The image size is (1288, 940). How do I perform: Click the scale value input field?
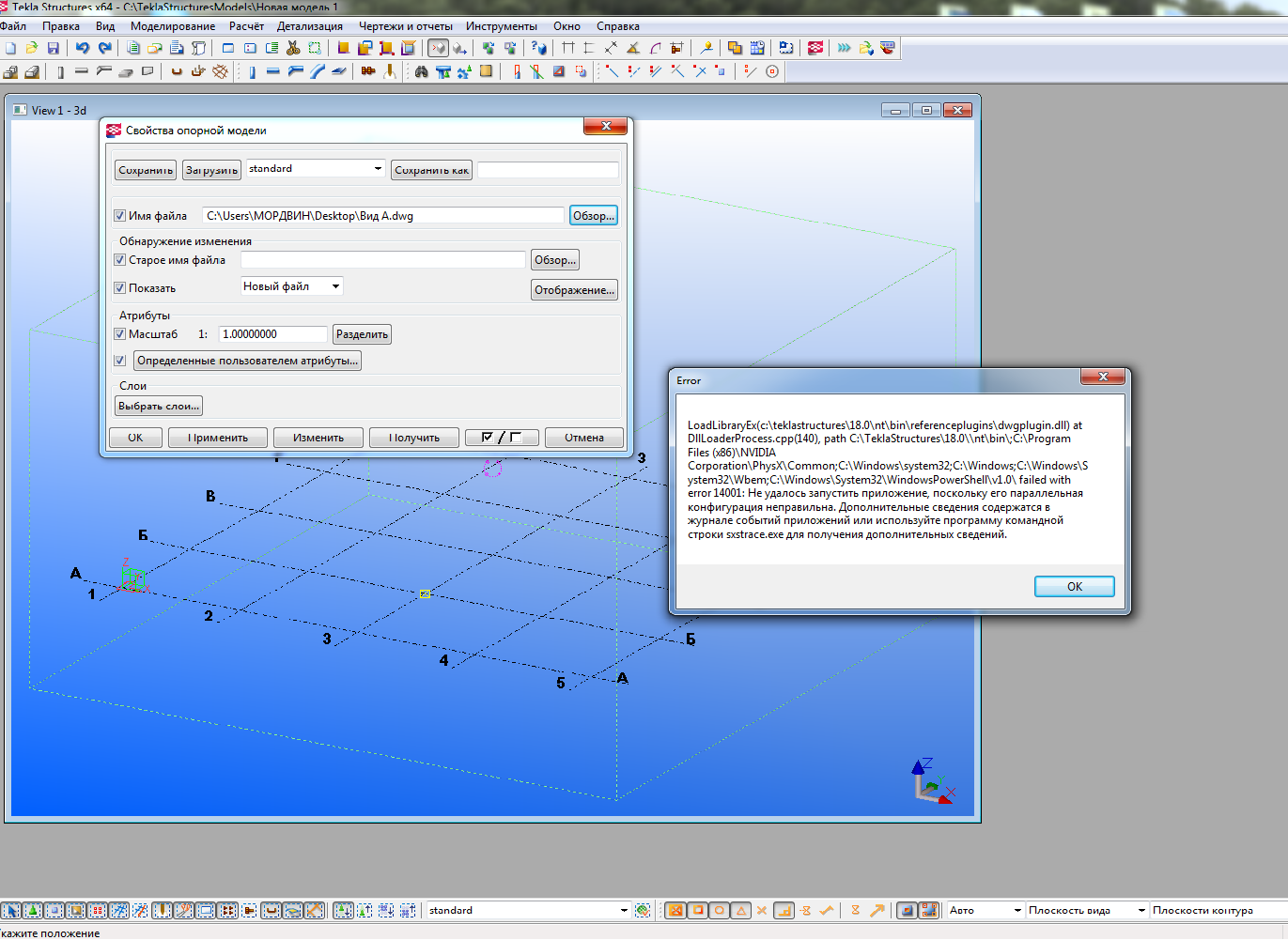[x=272, y=334]
